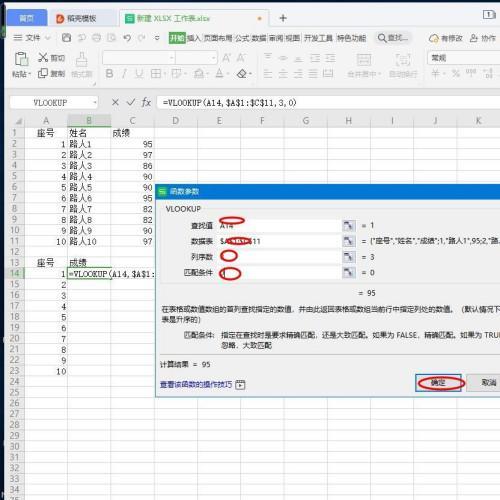This screenshot has height=500, width=500.
Task: Click the Cut (剪切) scissors icon
Action: click(x=43, y=57)
